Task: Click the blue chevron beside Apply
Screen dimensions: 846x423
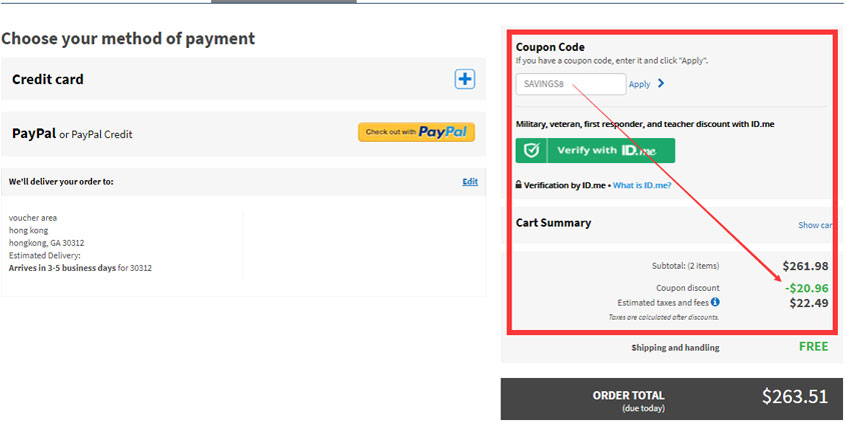Action: 661,84
